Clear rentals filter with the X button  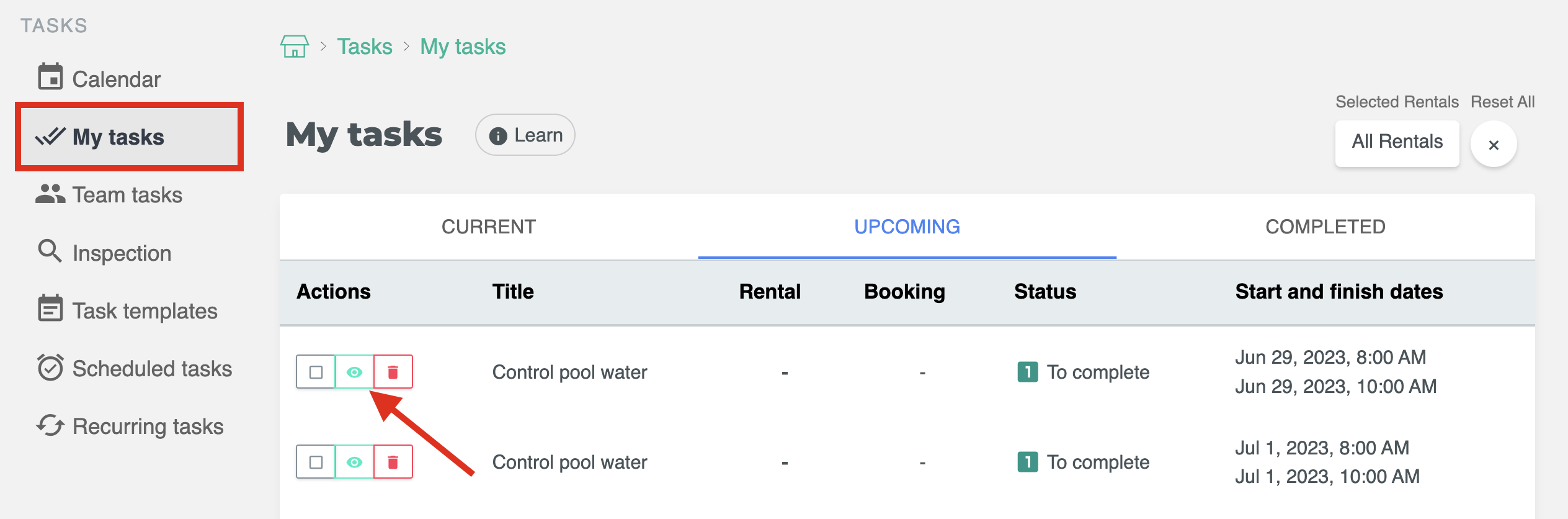[x=1494, y=145]
